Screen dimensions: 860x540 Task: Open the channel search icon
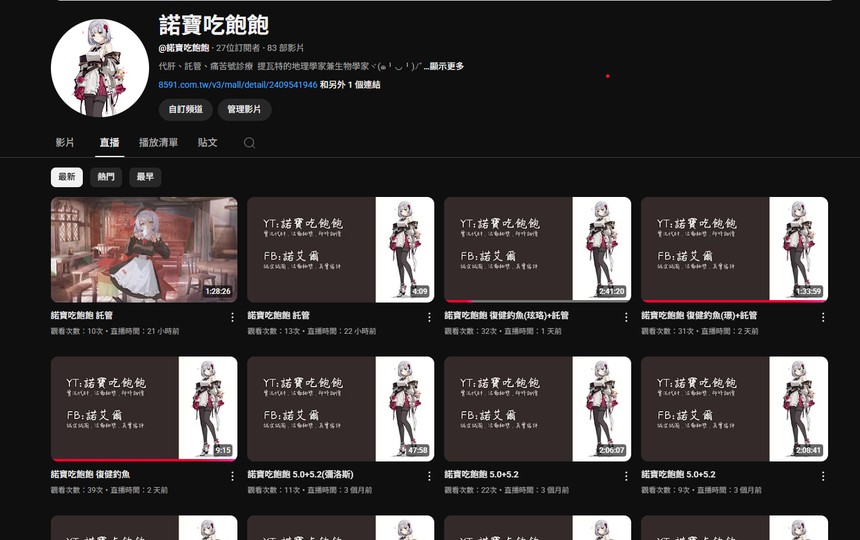pos(249,143)
